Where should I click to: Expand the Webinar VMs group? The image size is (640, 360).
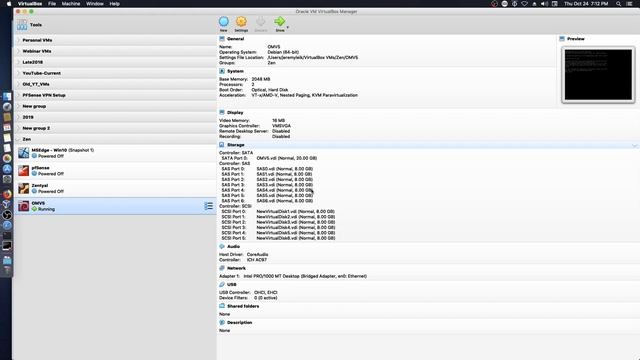[18, 51]
